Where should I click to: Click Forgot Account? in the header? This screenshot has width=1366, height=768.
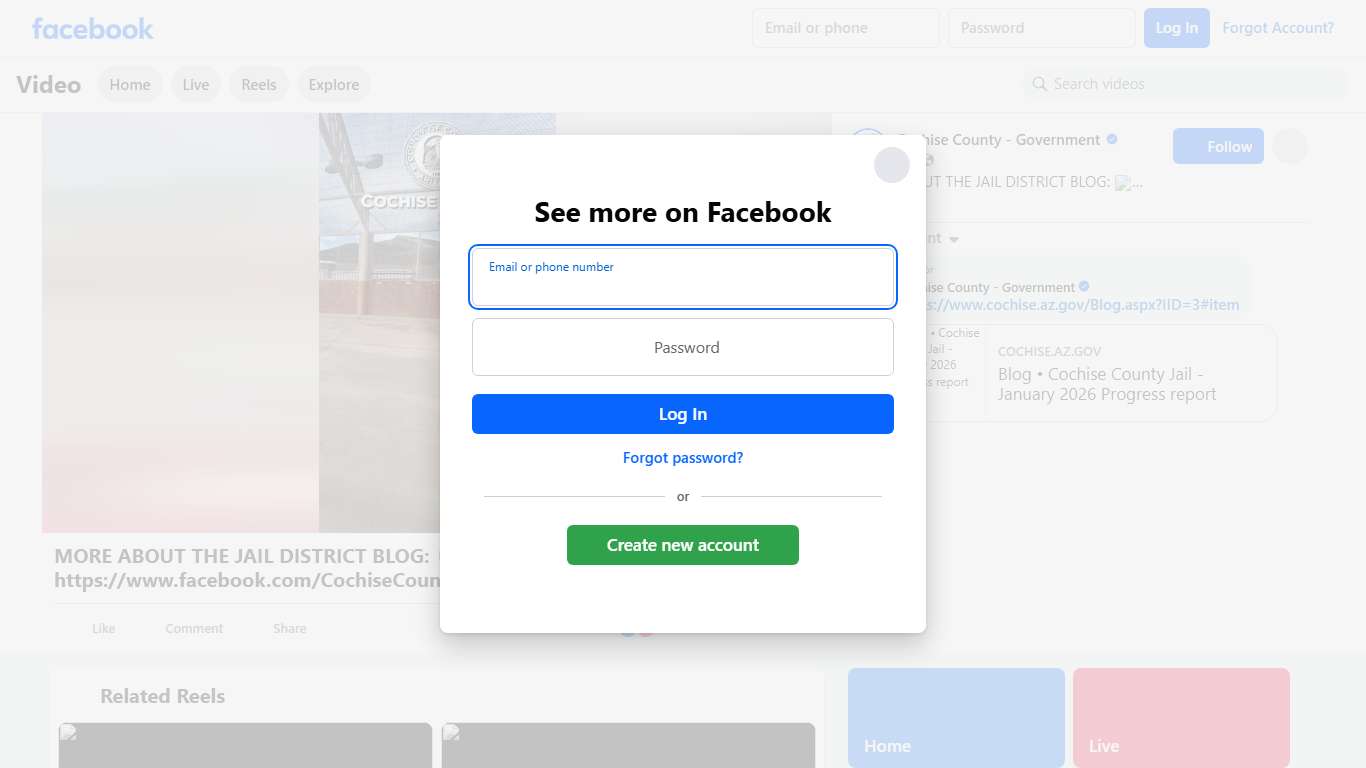[x=1278, y=28]
